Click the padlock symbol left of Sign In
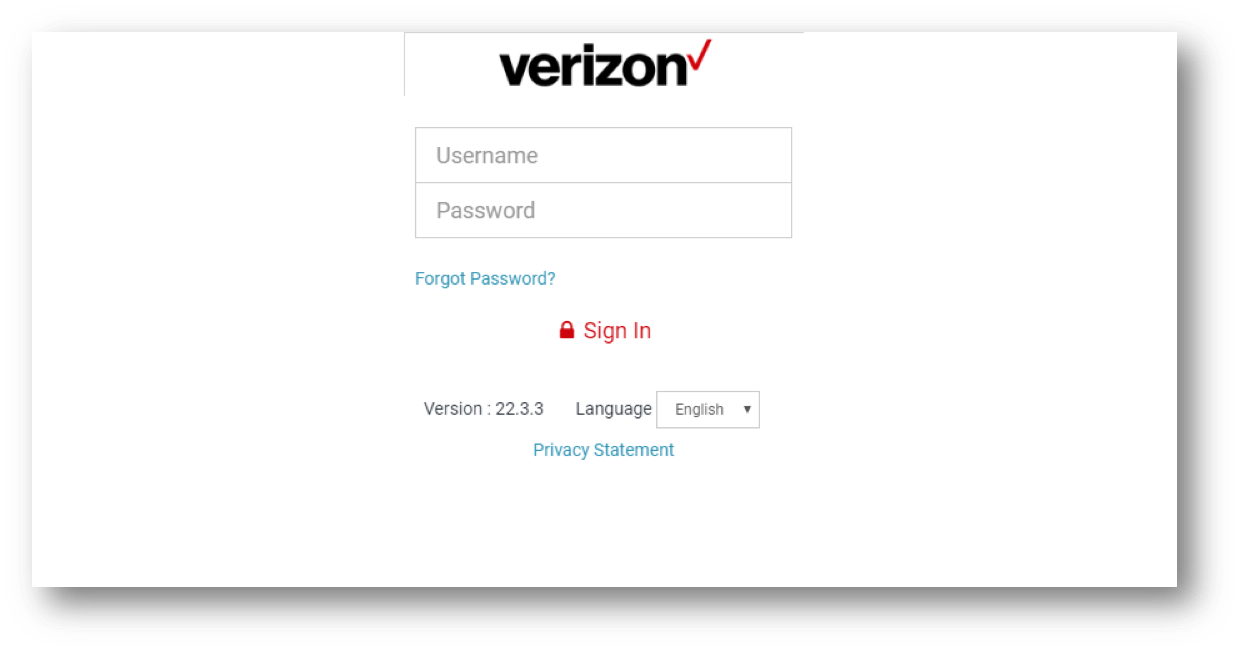This screenshot has width=1242, height=652. (567, 330)
